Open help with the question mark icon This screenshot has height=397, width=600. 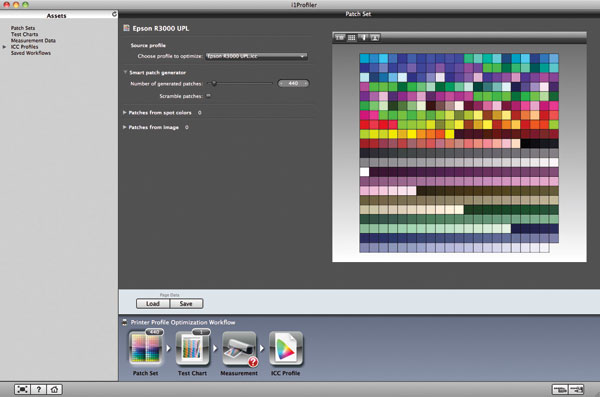38,389
